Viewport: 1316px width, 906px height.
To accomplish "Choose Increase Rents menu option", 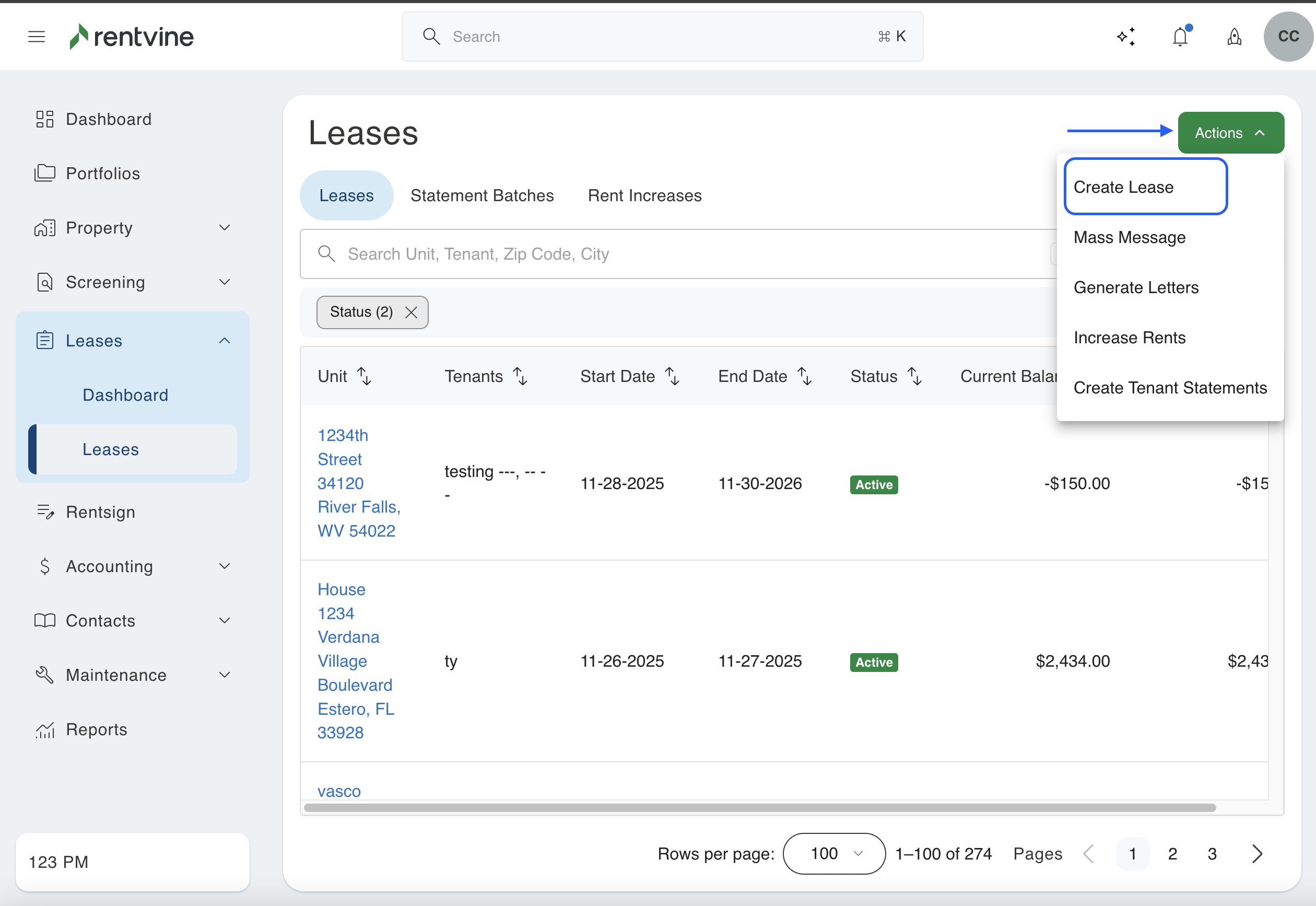I will click(x=1130, y=338).
